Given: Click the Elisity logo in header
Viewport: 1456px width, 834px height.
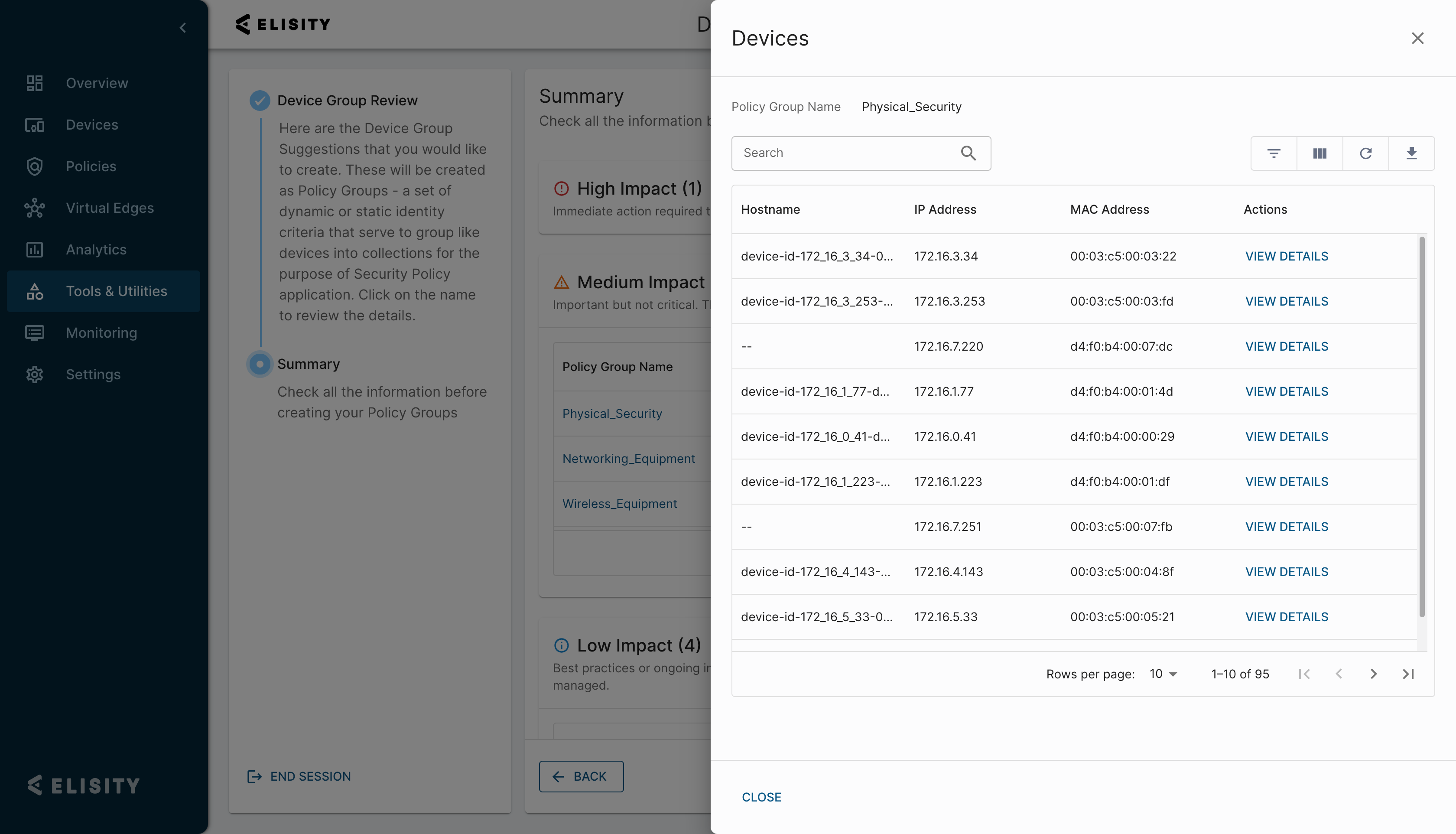Looking at the screenshot, I should tap(283, 24).
